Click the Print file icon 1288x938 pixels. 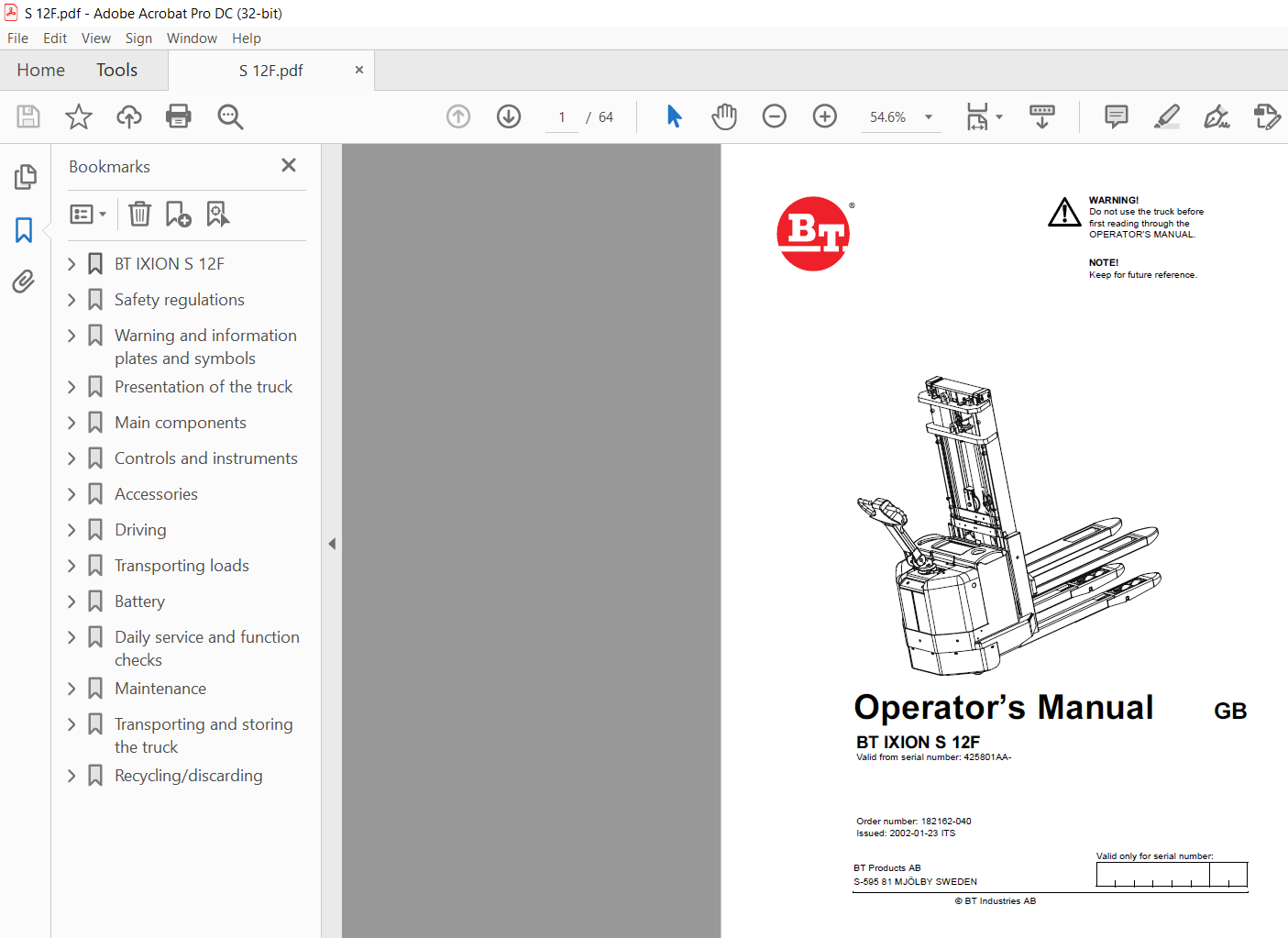[179, 116]
